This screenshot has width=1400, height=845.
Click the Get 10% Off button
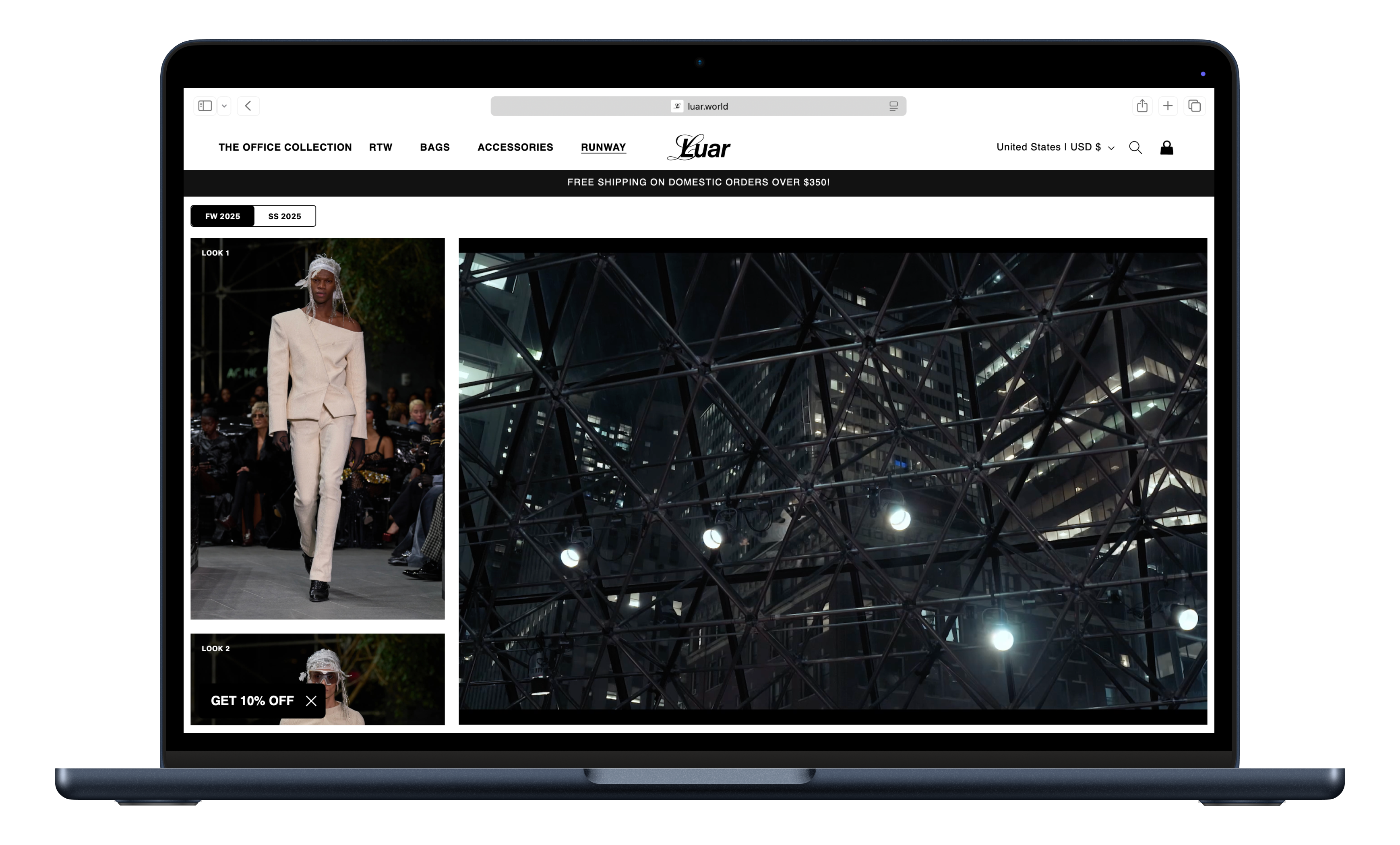pyautogui.click(x=252, y=701)
